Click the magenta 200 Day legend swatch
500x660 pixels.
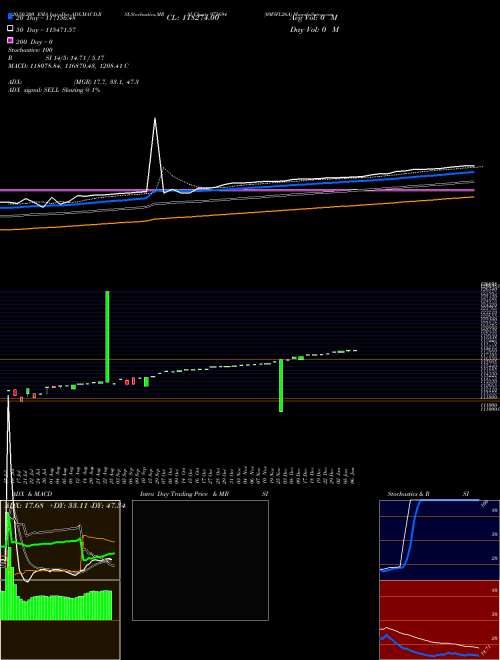coord(10,40)
